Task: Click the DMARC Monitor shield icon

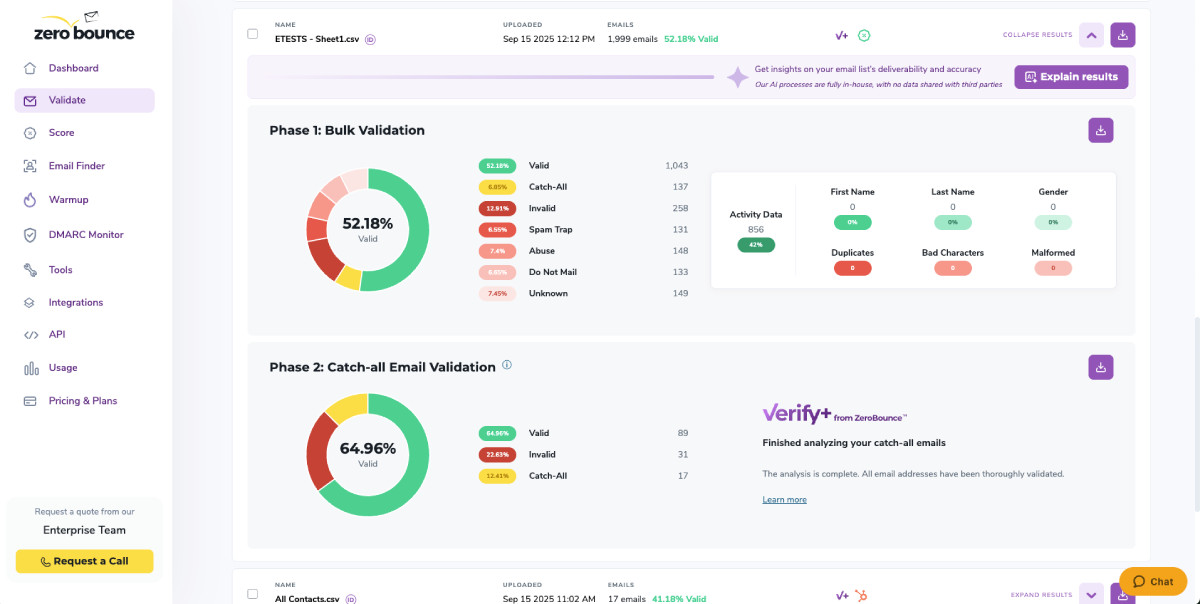Action: 29,234
